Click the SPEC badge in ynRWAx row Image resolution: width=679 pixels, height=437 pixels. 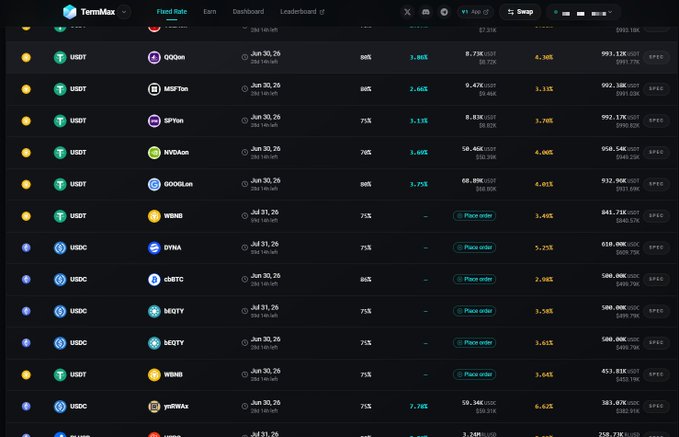(656, 406)
